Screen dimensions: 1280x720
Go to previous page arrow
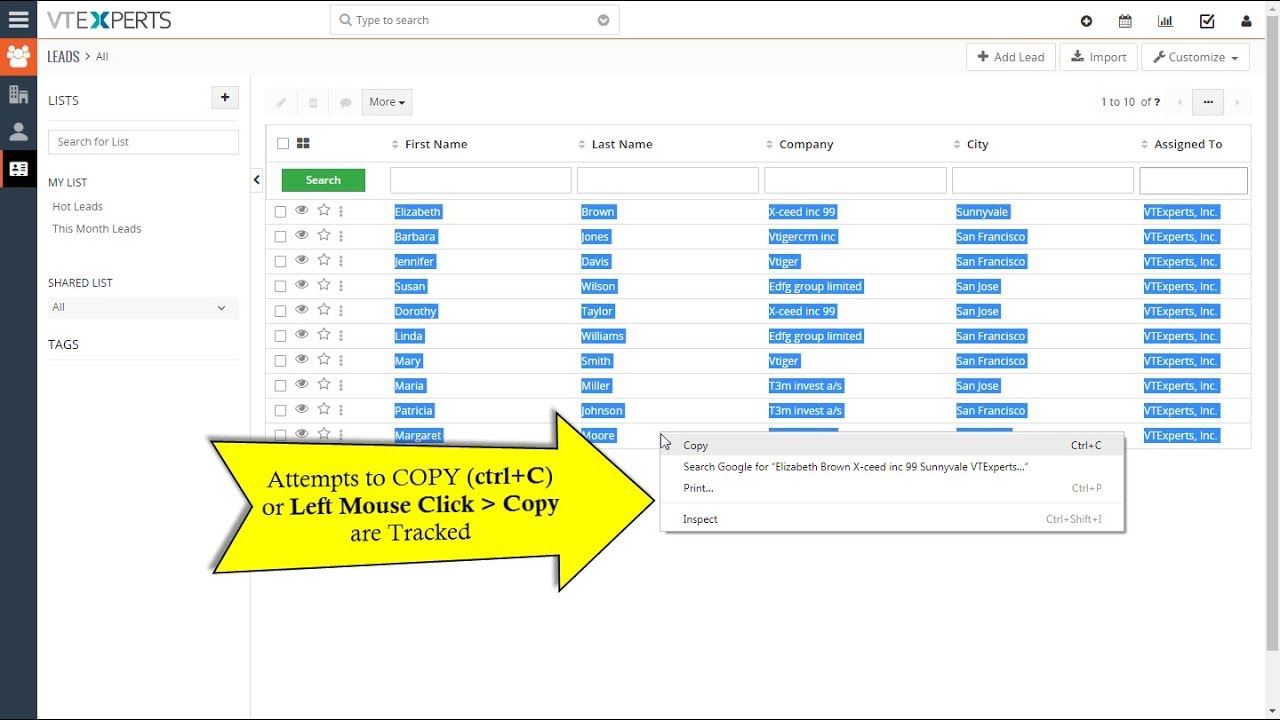[1180, 102]
